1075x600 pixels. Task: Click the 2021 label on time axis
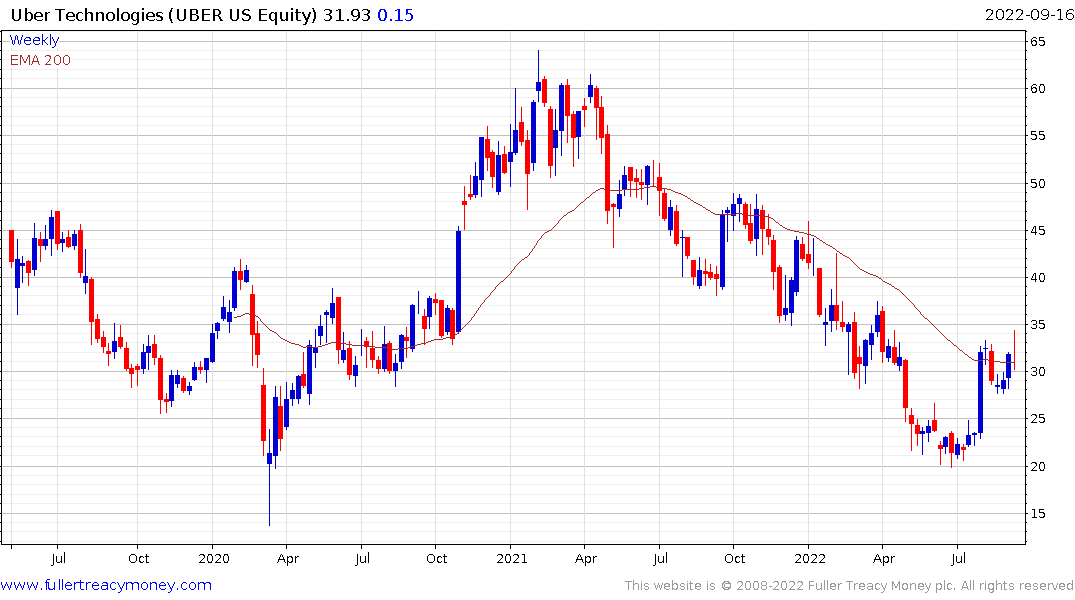(x=511, y=558)
